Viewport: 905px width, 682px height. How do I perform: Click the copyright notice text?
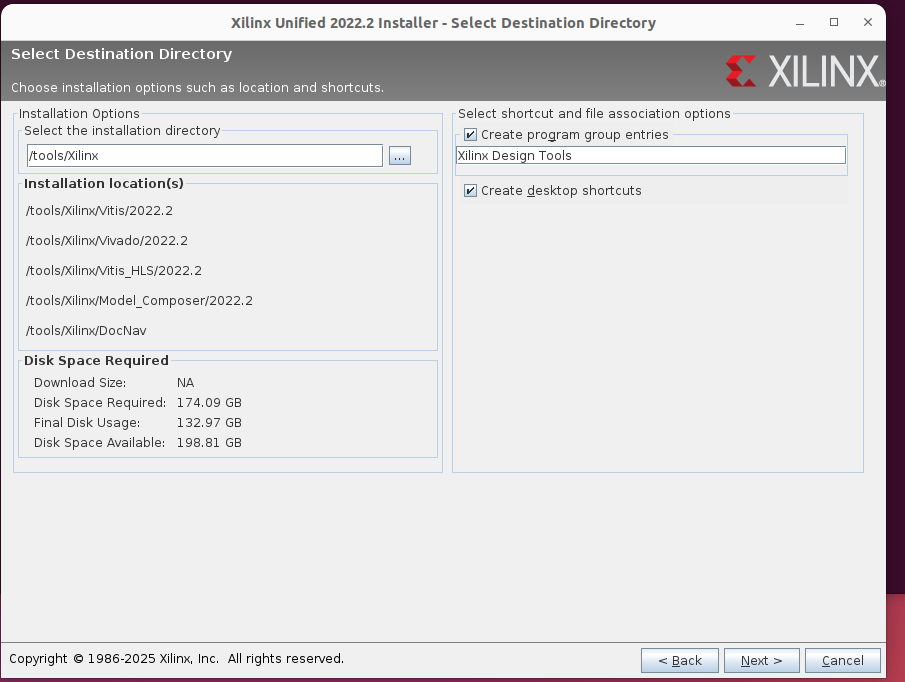point(177,659)
